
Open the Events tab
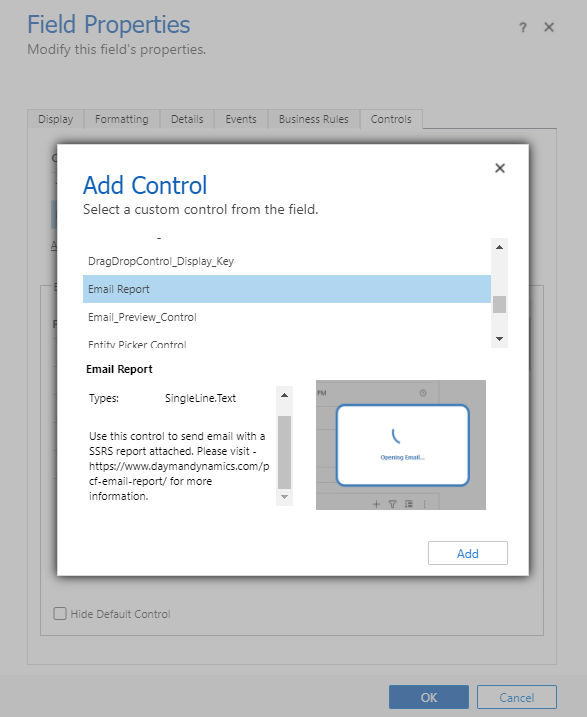click(x=240, y=119)
